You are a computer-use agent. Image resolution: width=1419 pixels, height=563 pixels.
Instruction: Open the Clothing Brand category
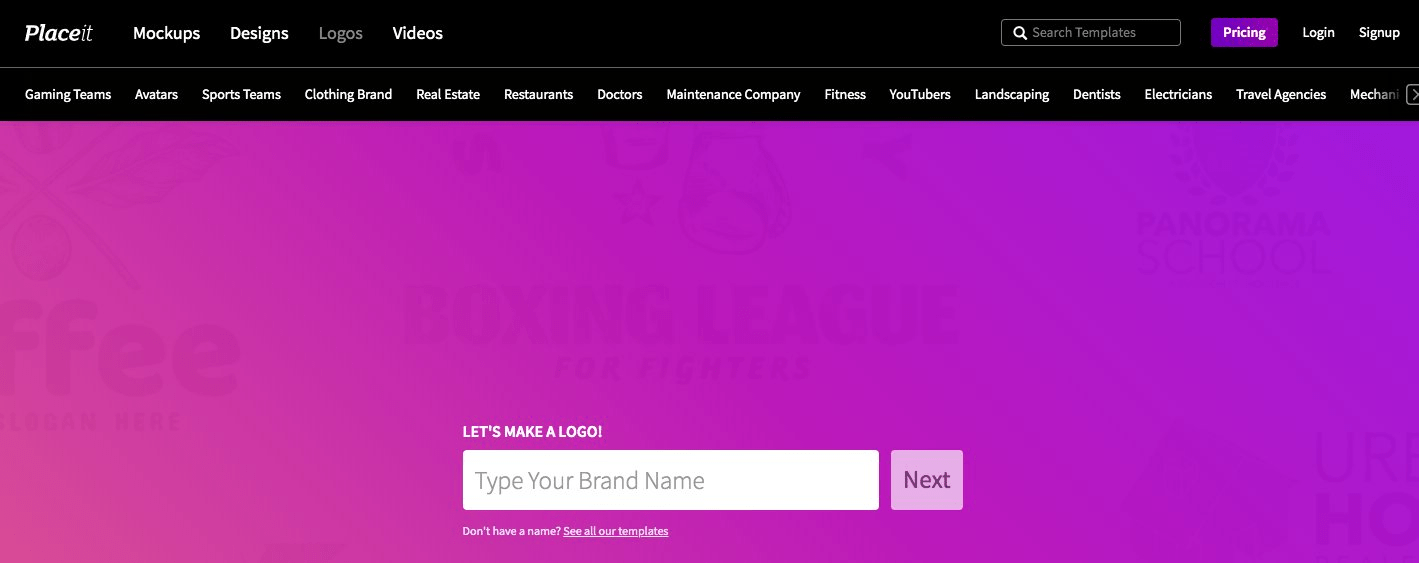pos(348,94)
